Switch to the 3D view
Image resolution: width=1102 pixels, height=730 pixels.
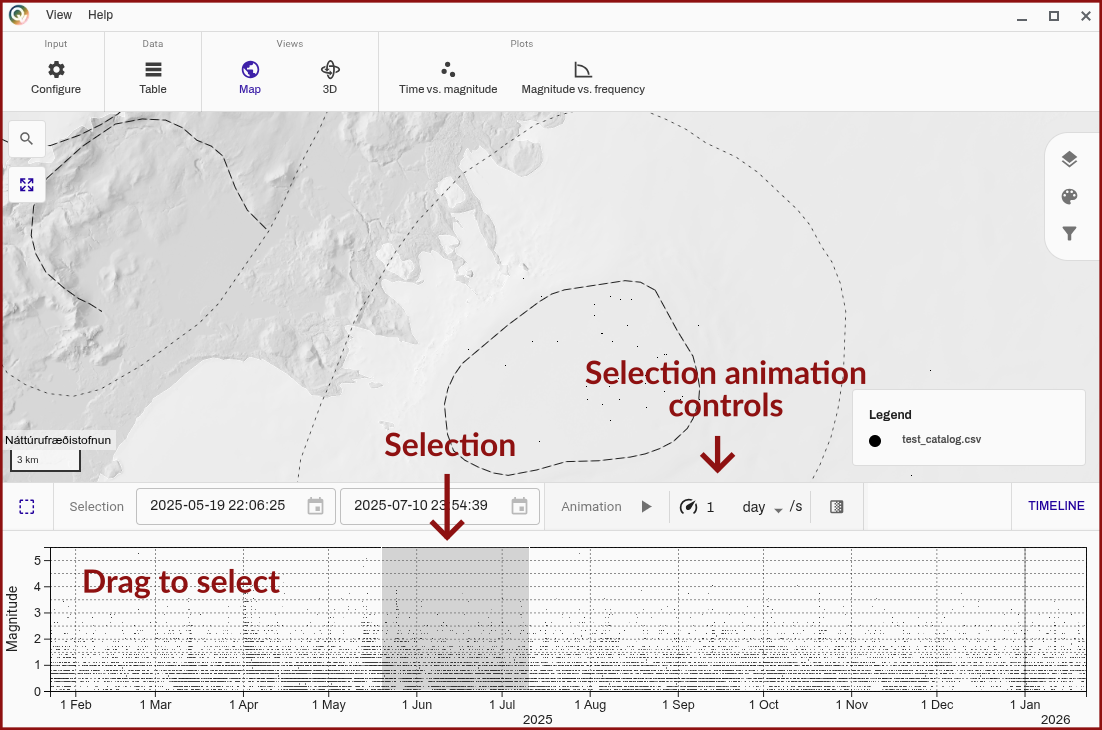[x=330, y=77]
